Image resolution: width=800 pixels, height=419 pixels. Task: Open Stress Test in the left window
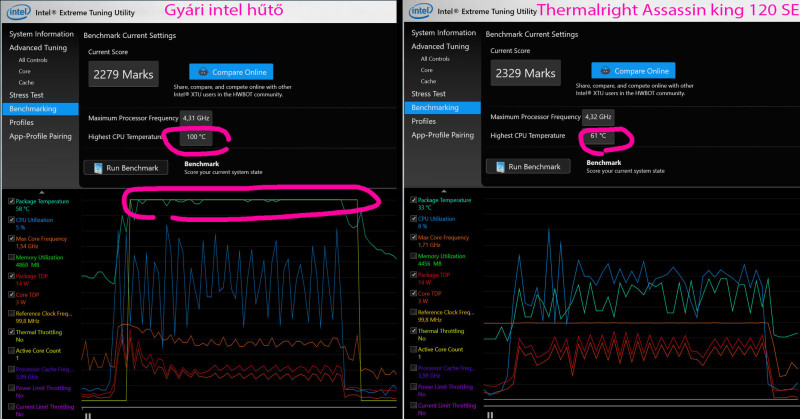tap(26, 95)
